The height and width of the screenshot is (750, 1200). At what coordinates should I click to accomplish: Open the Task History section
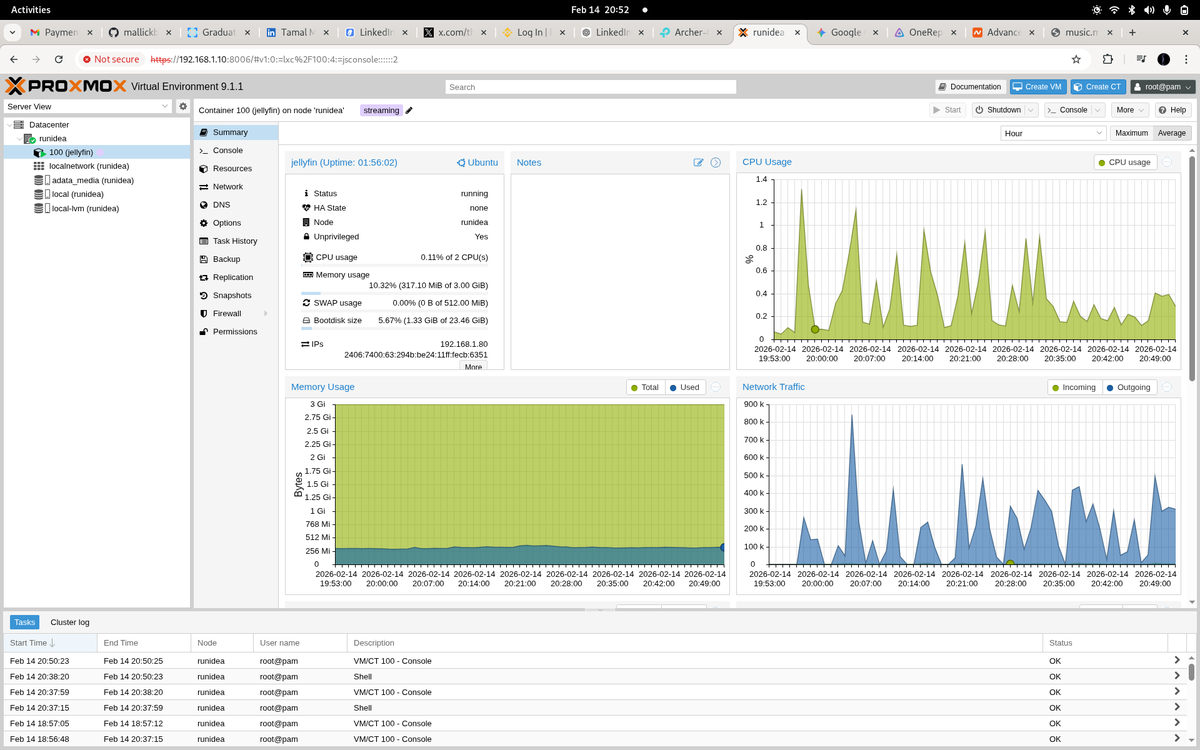(x=235, y=241)
